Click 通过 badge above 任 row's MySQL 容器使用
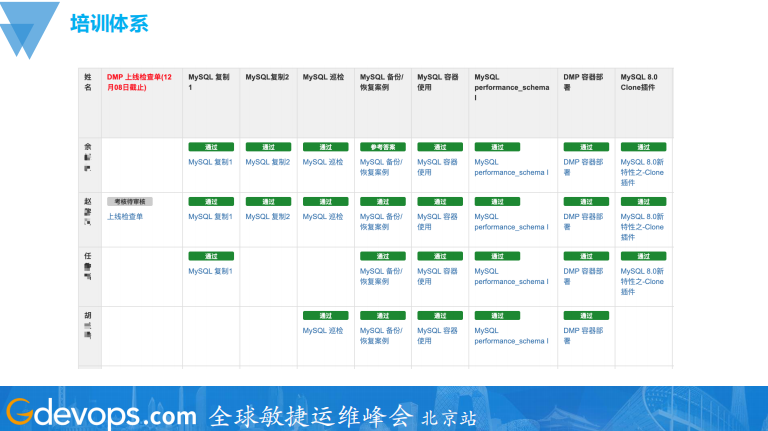This screenshot has height=431, width=768. (x=440, y=256)
